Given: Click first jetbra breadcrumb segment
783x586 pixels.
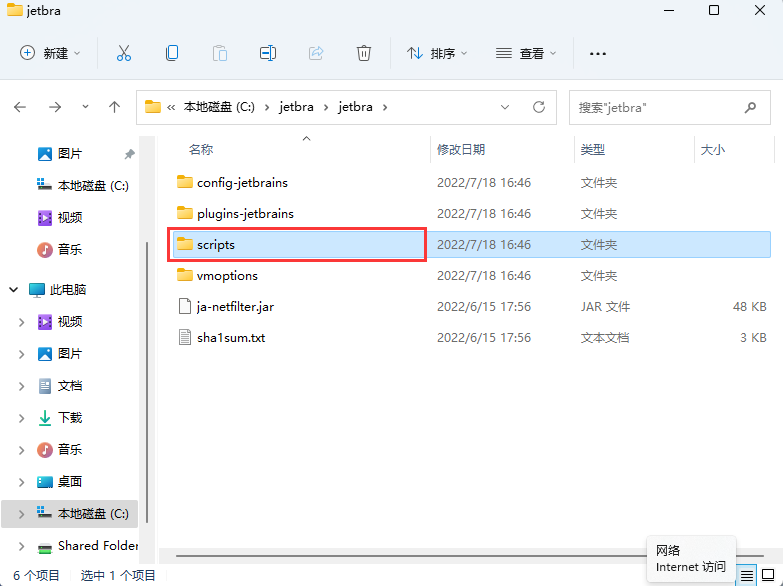Looking at the screenshot, I should (296, 107).
